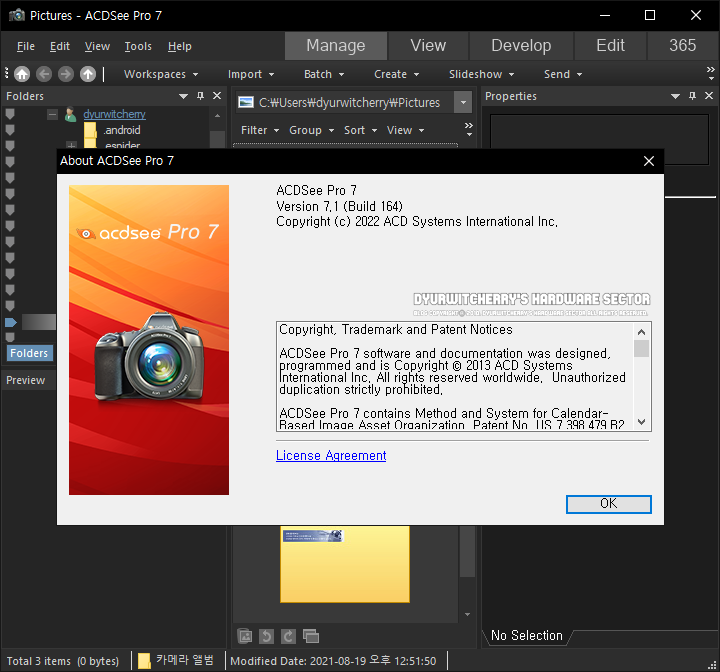Switch to Develop mode tab
Image resolution: width=720 pixels, height=672 pixels.
[x=521, y=45]
